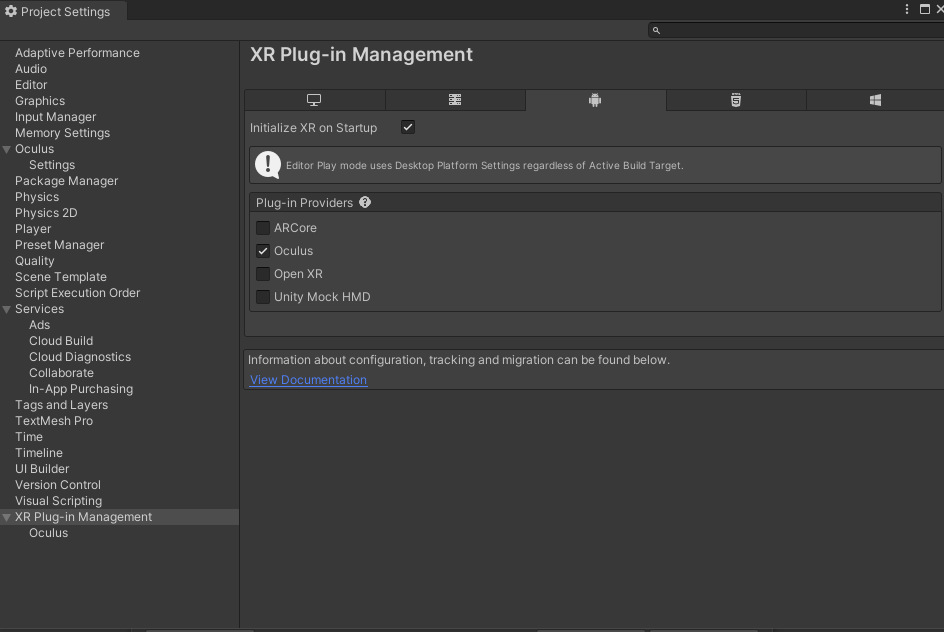Select Player settings
944x632 pixels.
click(x=33, y=229)
